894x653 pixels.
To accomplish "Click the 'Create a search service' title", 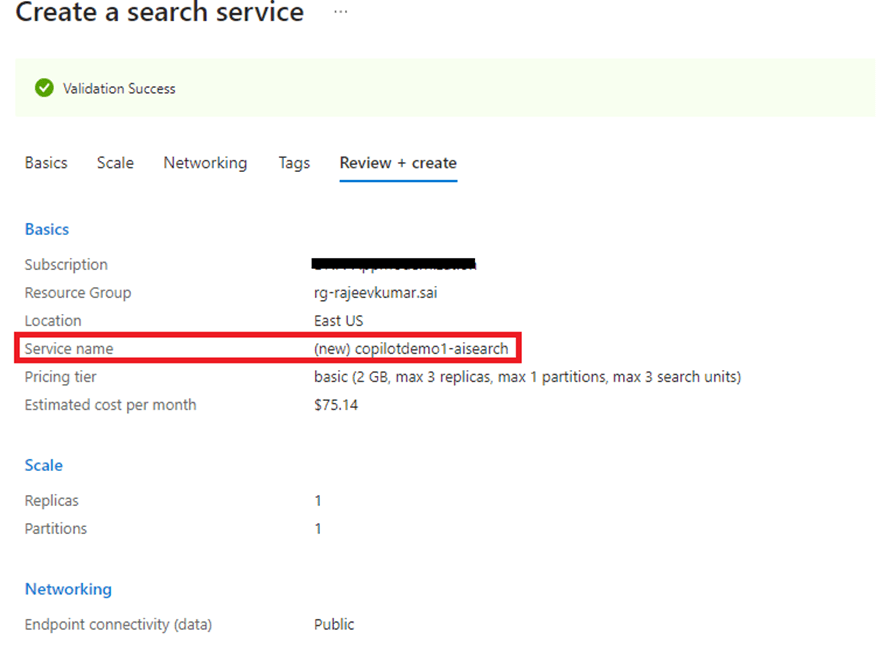I will [x=160, y=12].
